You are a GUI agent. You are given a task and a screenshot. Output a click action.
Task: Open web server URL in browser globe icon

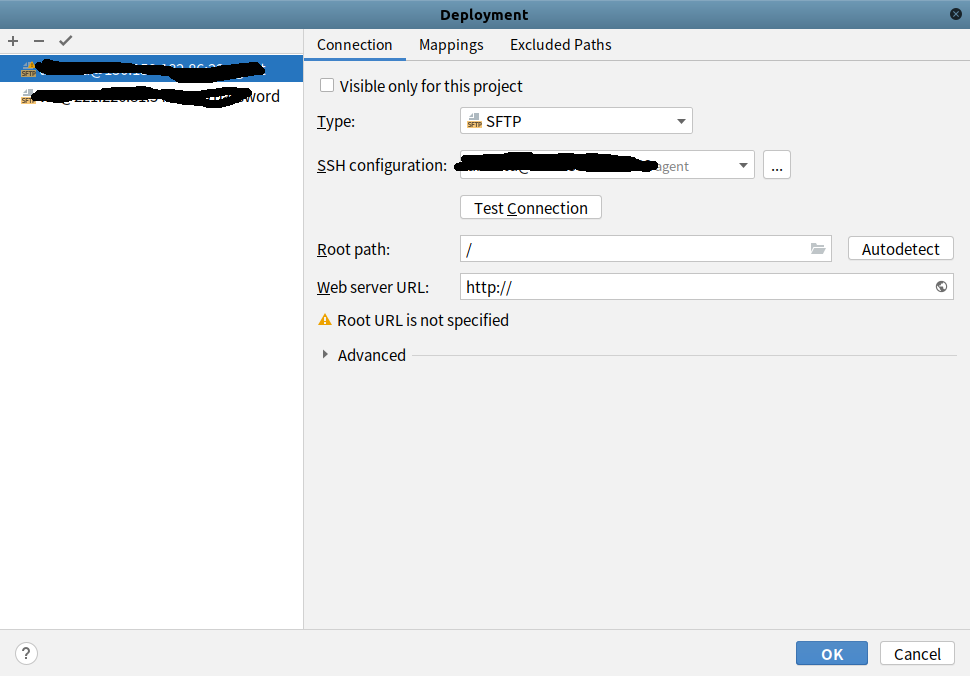(941, 287)
